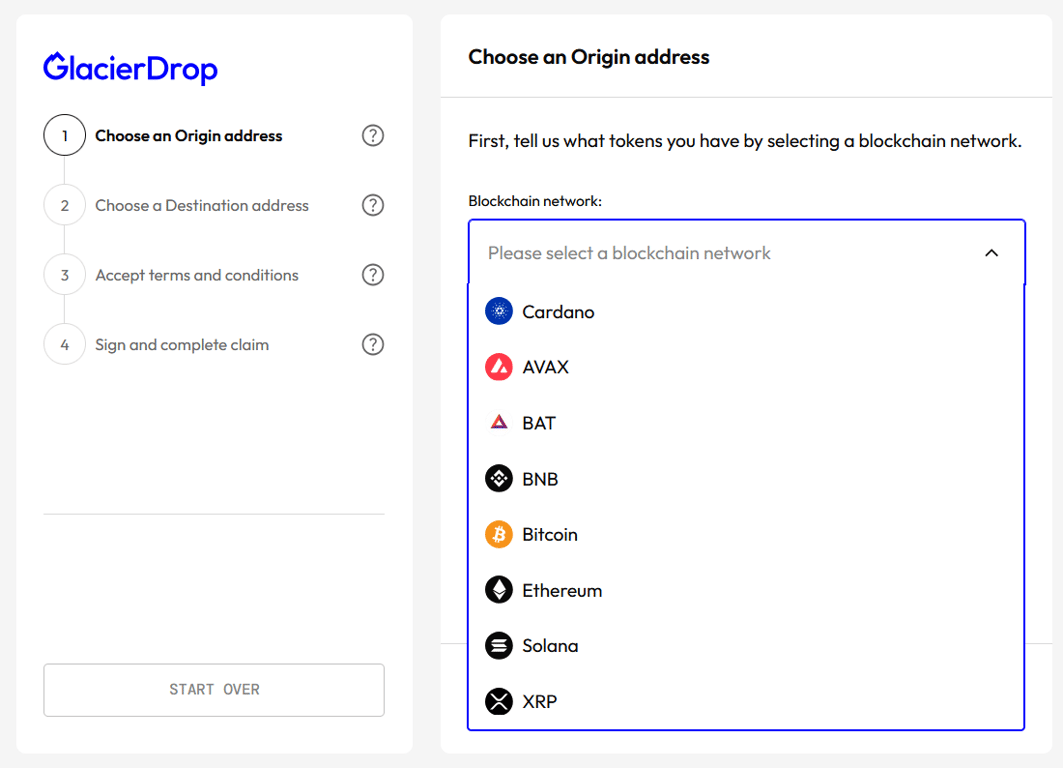Select the Ethereum network icon
This screenshot has width=1063, height=768.
498,590
